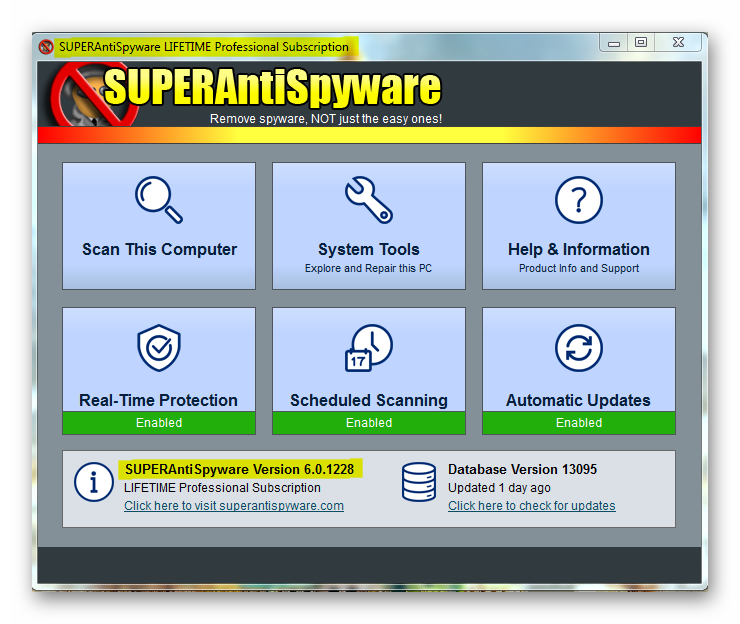
Task: Open System Tools label
Action: (x=369, y=249)
